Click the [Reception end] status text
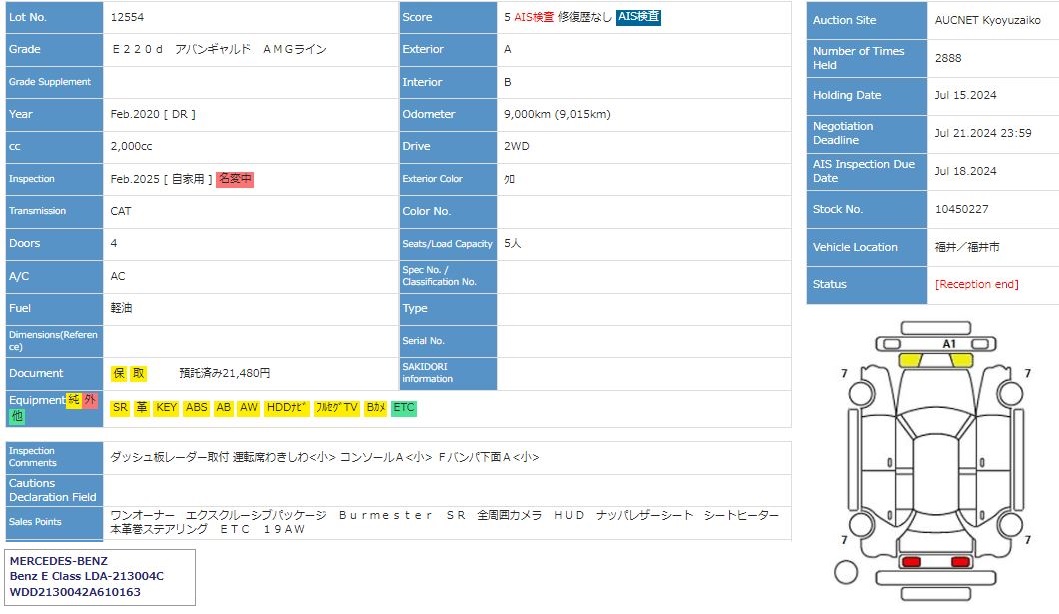Viewport: 1059px width, 614px height. pos(976,284)
